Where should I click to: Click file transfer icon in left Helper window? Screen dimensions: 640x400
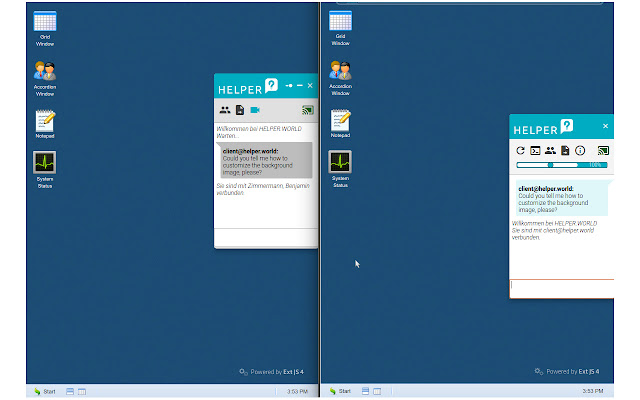click(240, 110)
